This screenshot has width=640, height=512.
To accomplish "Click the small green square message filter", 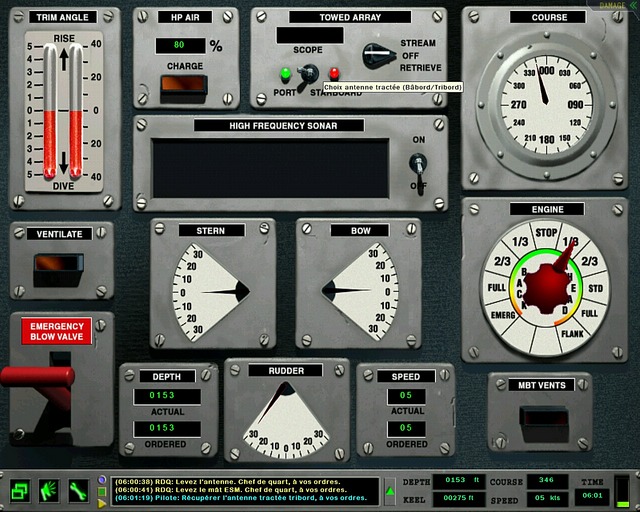I will coord(102,491).
